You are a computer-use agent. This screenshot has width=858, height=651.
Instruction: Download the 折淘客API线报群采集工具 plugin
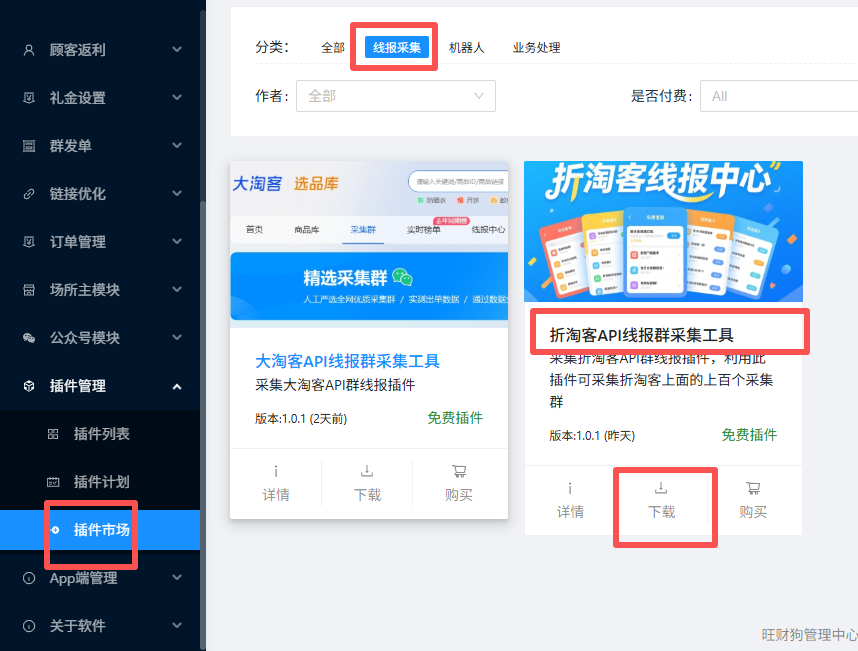[661, 500]
